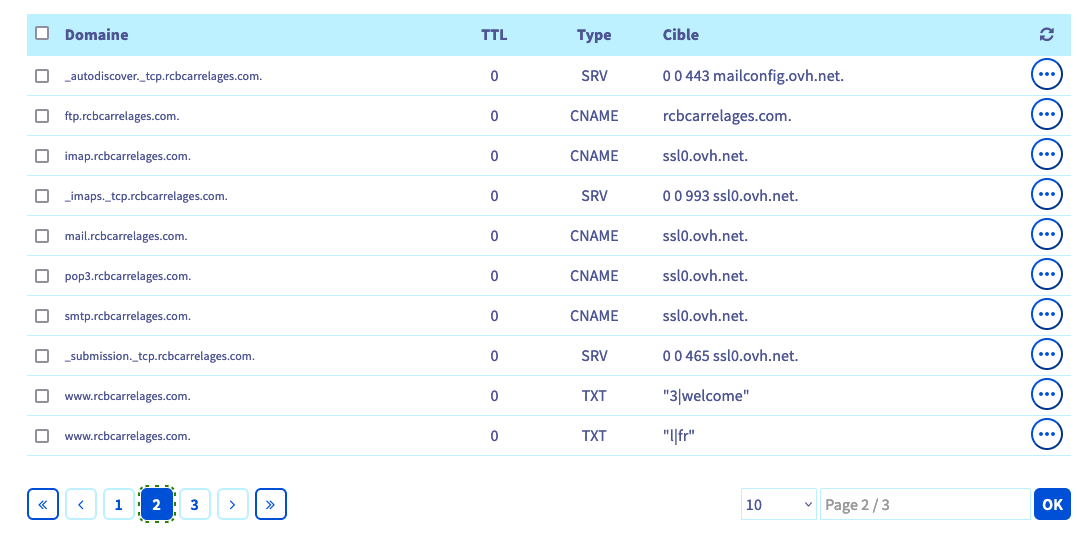This screenshot has width=1077, height=539.
Task: Open actions menu for ftp.rcbcarrelages.com record
Action: (x=1046, y=115)
